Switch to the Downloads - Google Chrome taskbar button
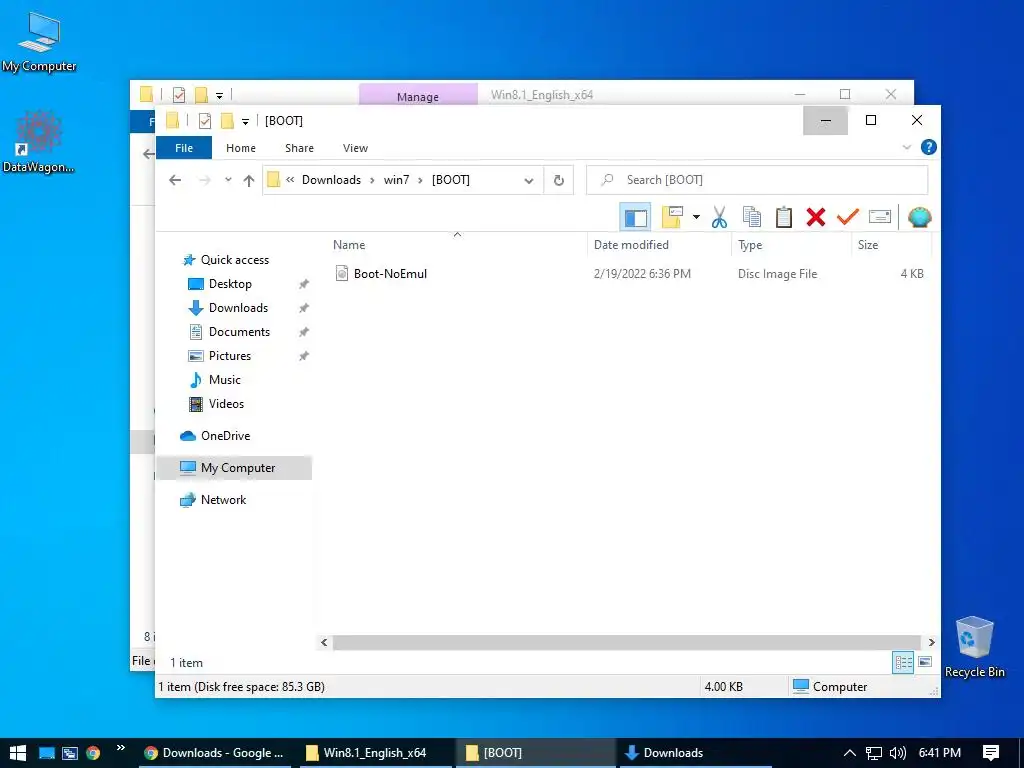Viewport: 1024px width, 768px height. (217, 753)
